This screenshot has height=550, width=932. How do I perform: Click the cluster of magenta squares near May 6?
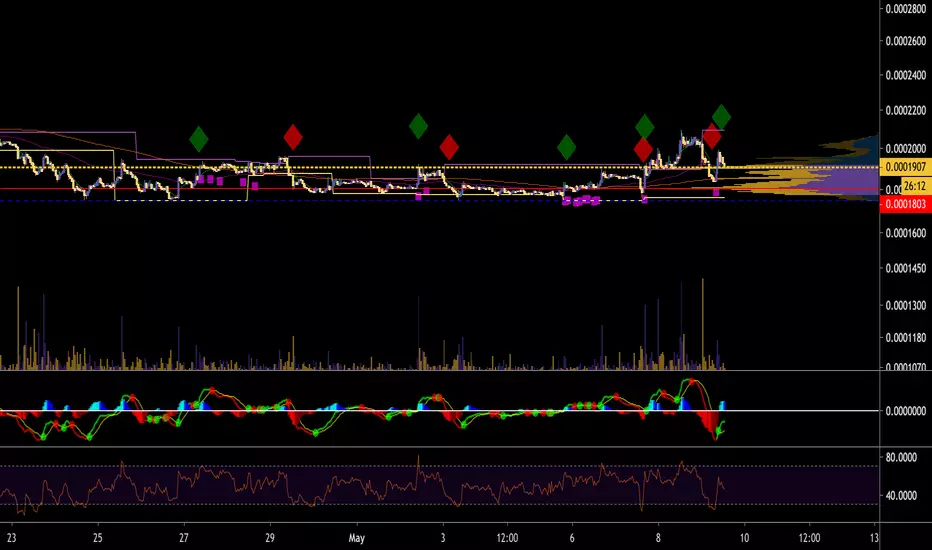pos(581,201)
